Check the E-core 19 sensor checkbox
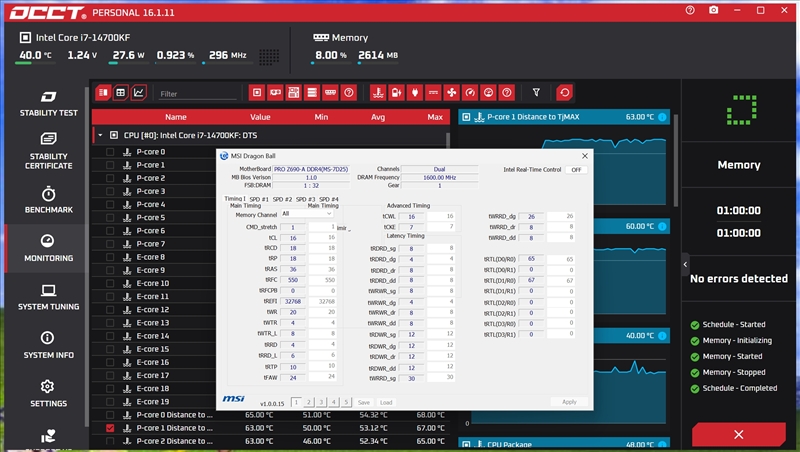Image resolution: width=800 pixels, height=452 pixels. [110, 401]
